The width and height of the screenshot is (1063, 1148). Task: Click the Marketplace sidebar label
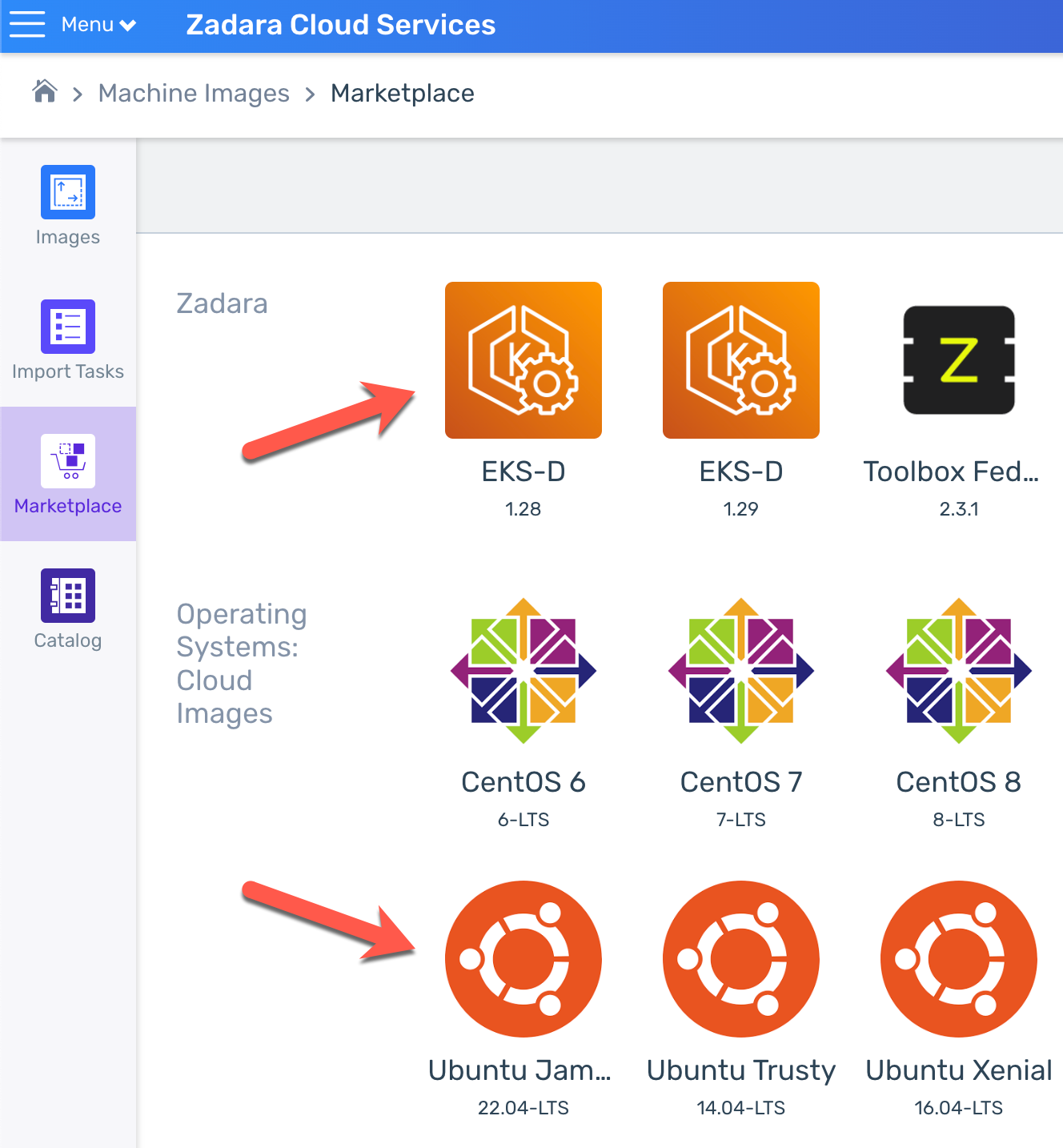(x=68, y=506)
